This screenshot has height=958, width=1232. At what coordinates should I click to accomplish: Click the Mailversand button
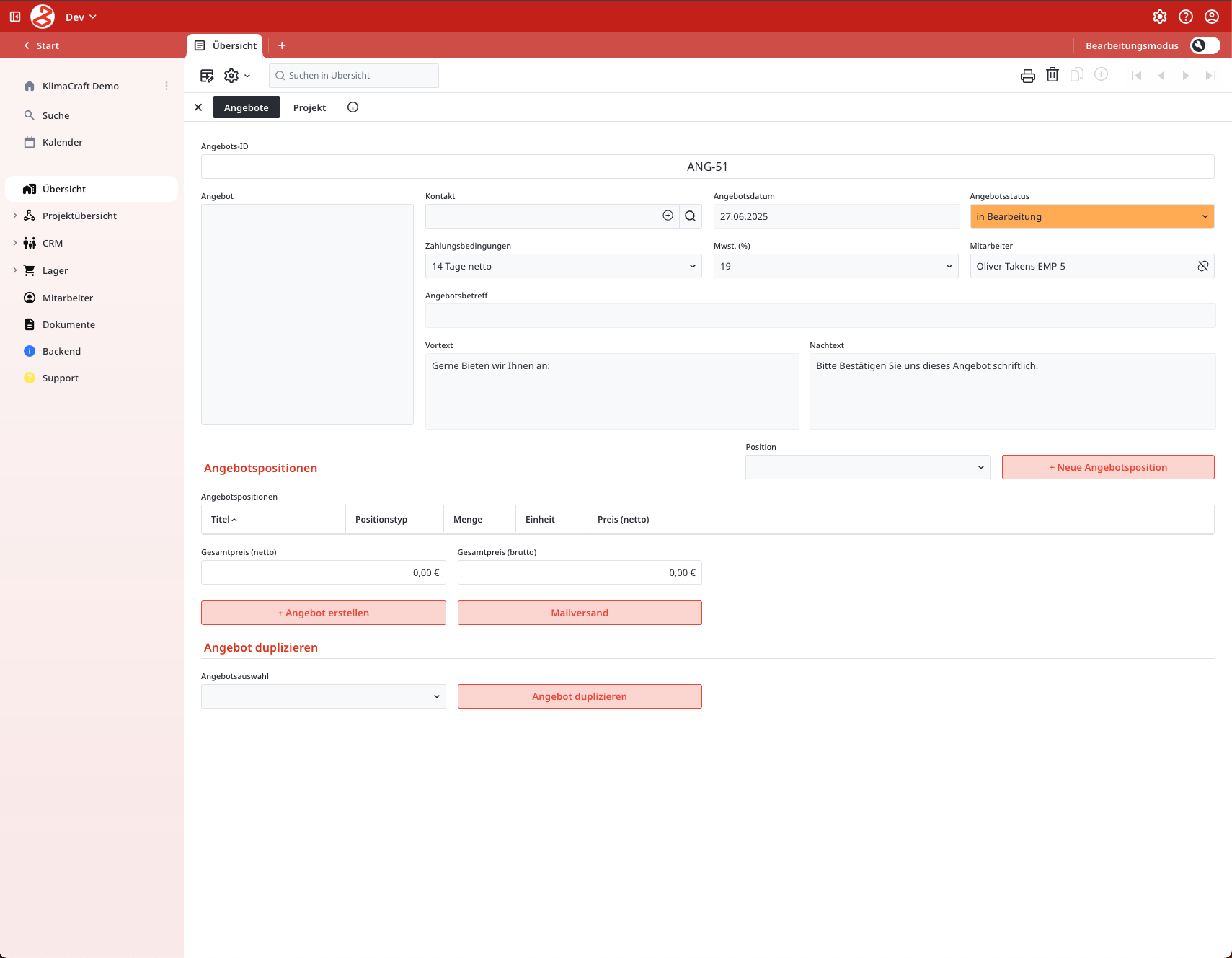click(x=579, y=613)
